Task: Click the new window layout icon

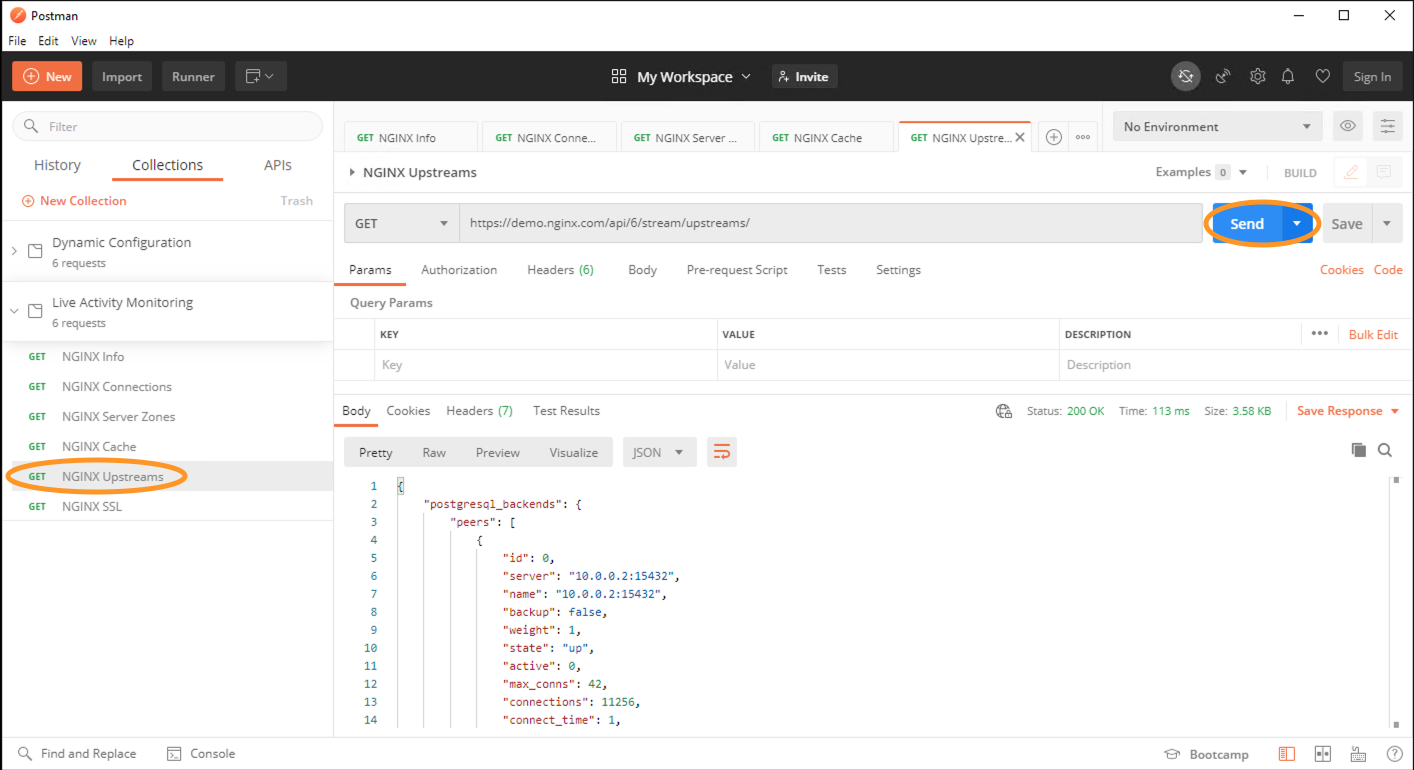Action: tap(261, 77)
